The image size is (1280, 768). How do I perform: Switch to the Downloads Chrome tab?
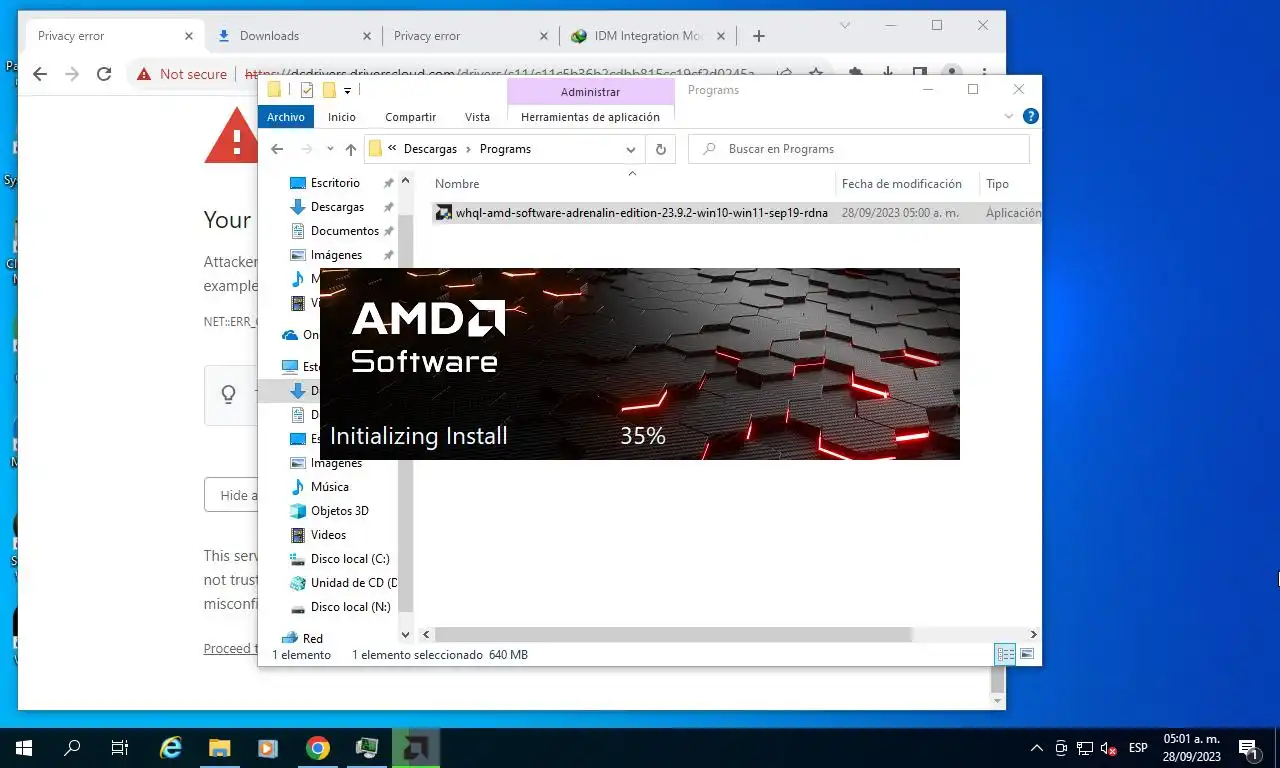293,36
